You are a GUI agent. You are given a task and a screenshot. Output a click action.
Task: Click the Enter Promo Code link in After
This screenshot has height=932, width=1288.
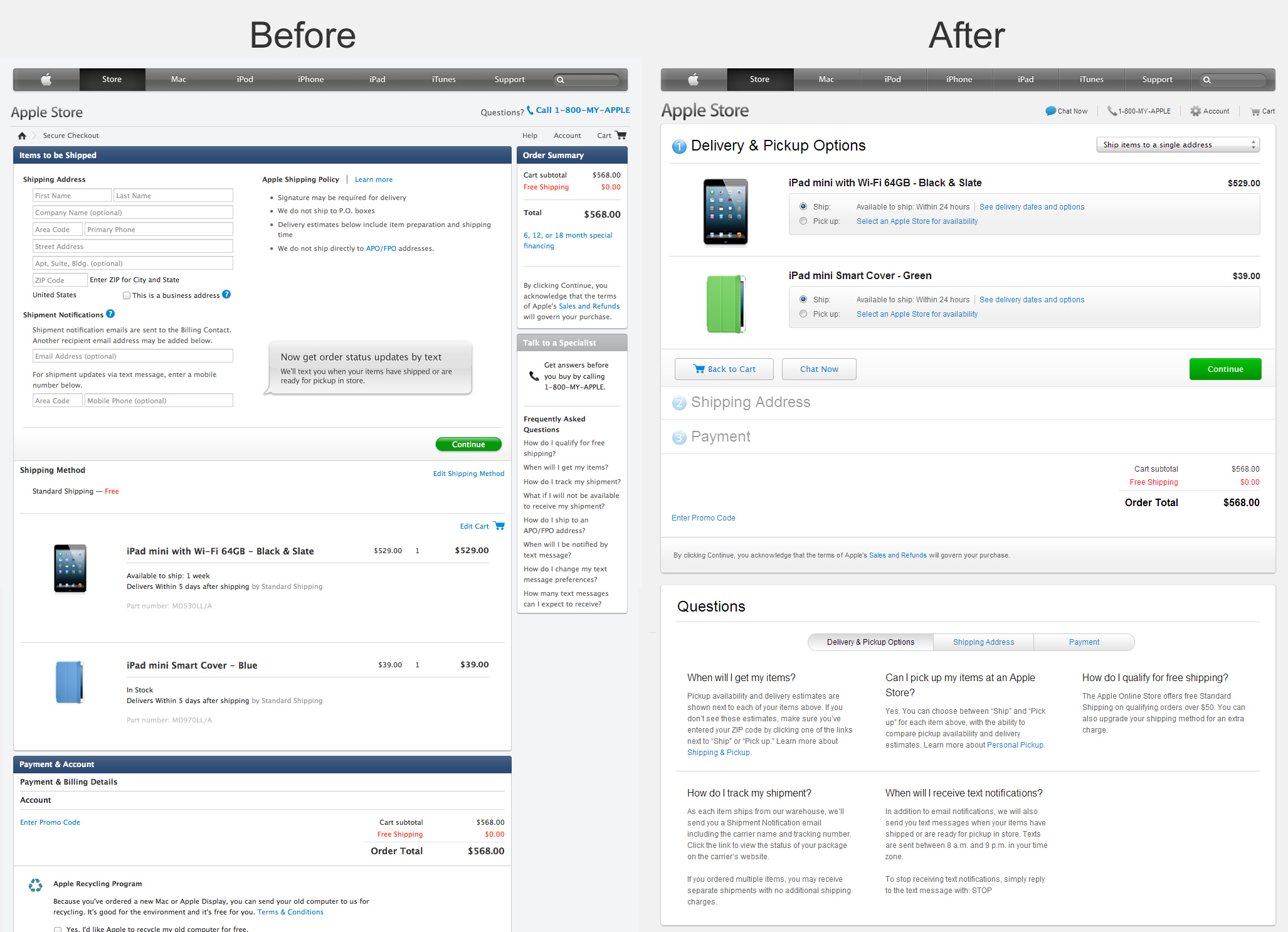(x=704, y=517)
